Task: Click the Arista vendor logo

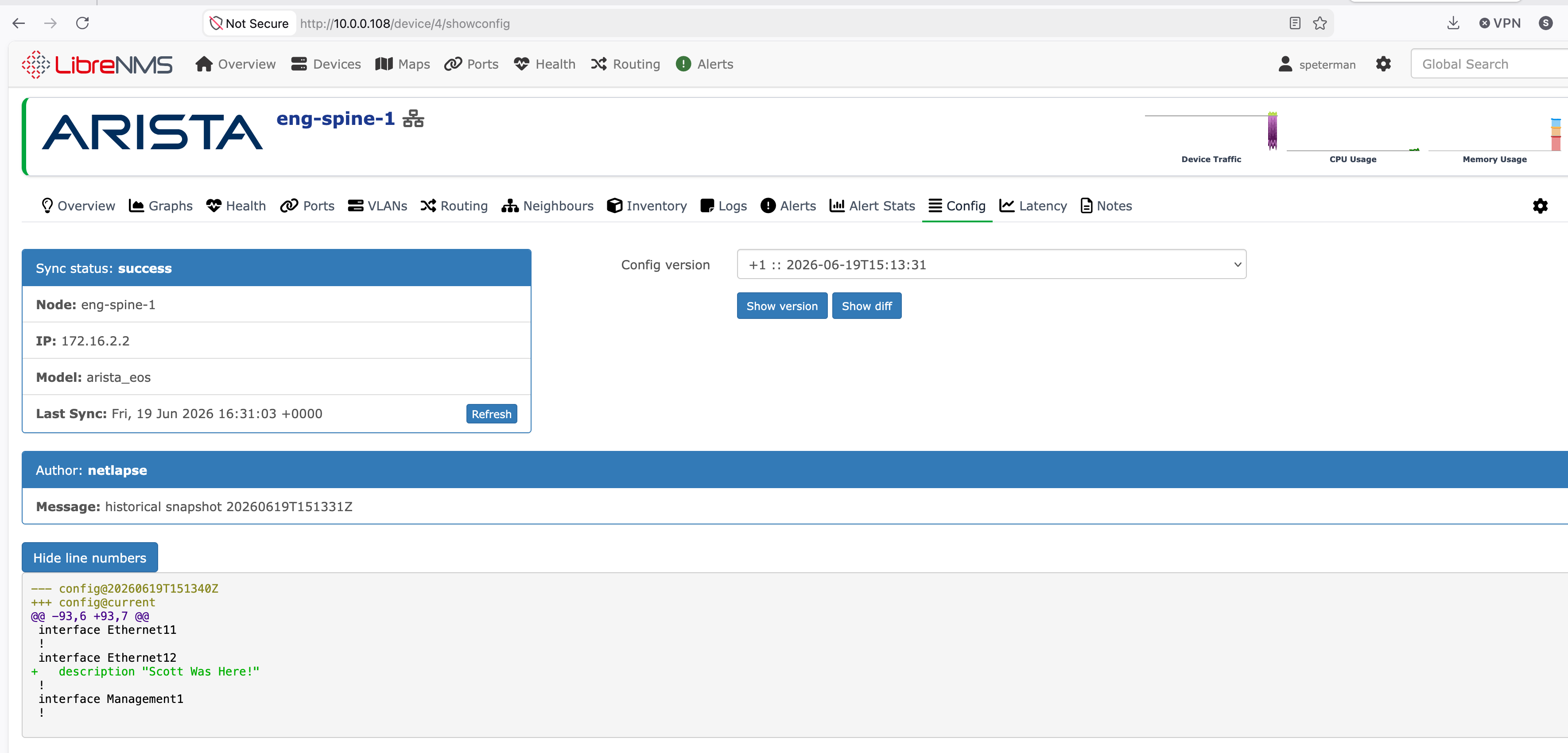Action: 152,132
